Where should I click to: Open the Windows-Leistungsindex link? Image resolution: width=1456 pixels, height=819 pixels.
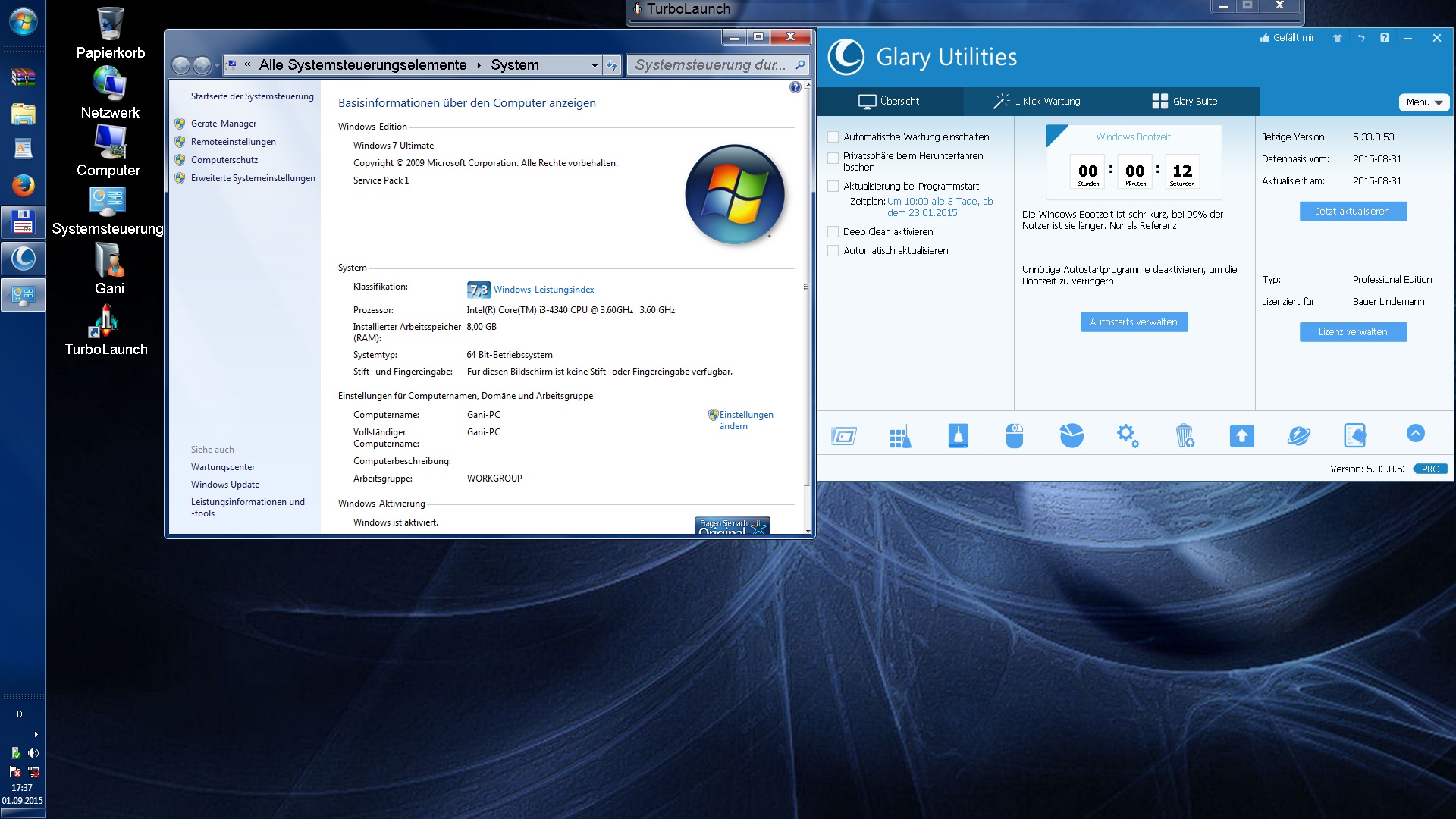pos(543,290)
